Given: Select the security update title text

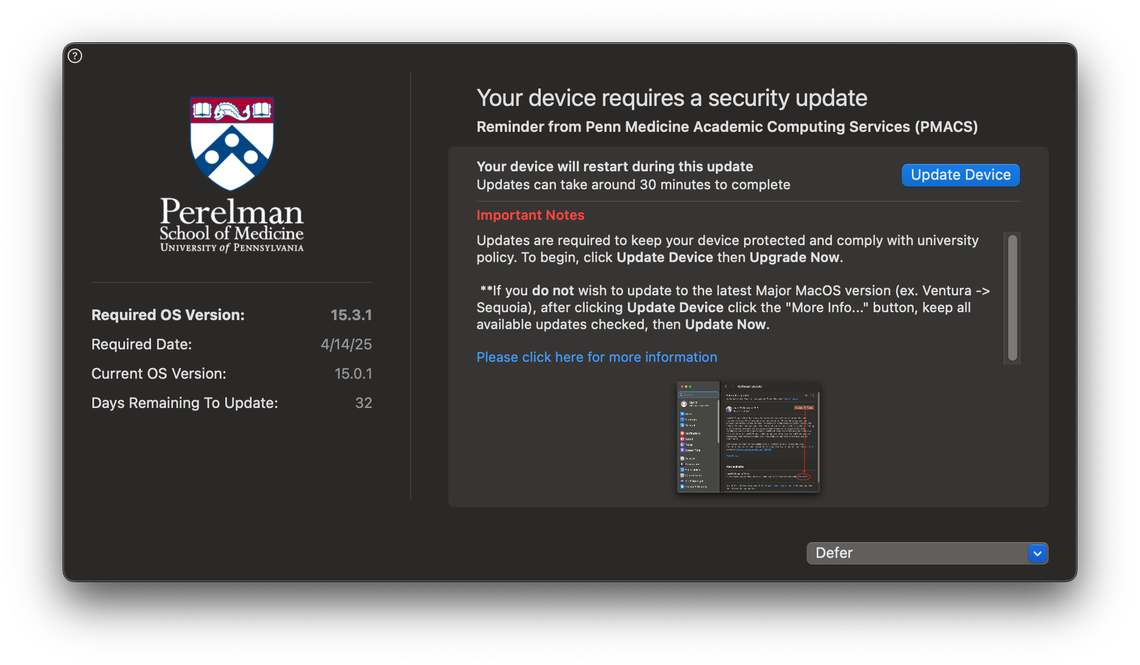Looking at the screenshot, I should (671, 97).
